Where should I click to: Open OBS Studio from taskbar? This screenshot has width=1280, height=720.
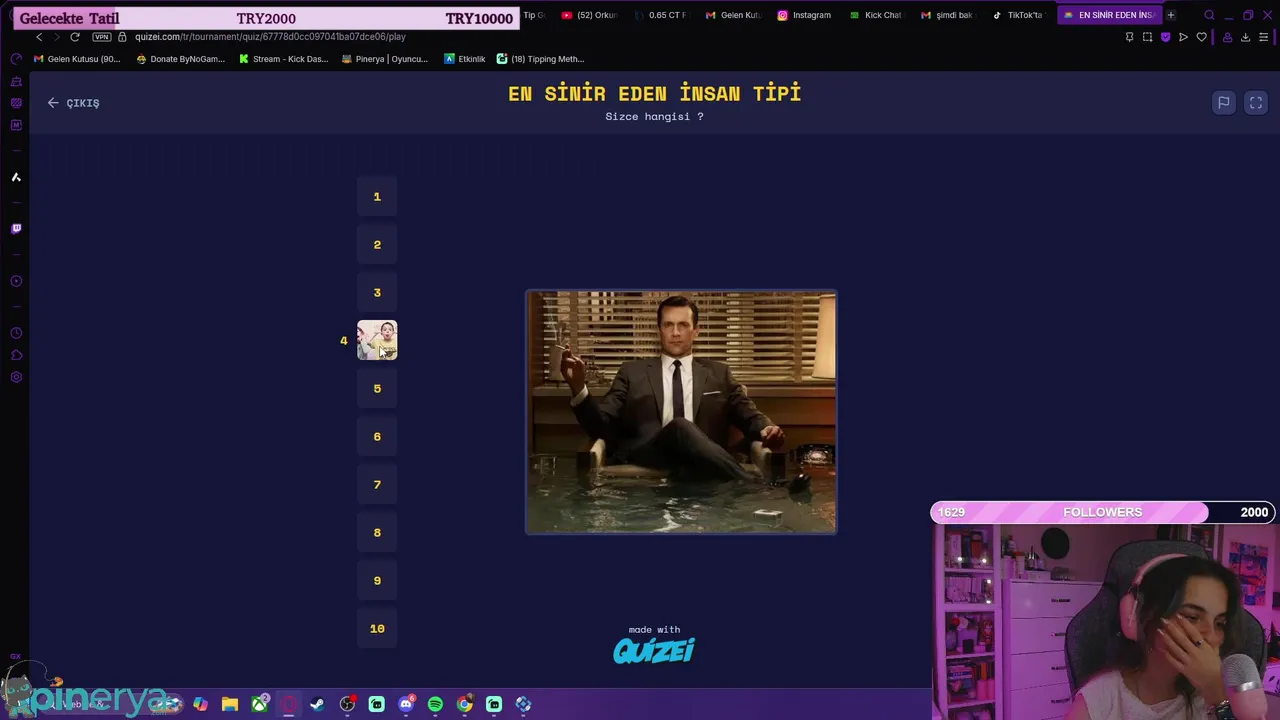pyautogui.click(x=347, y=704)
